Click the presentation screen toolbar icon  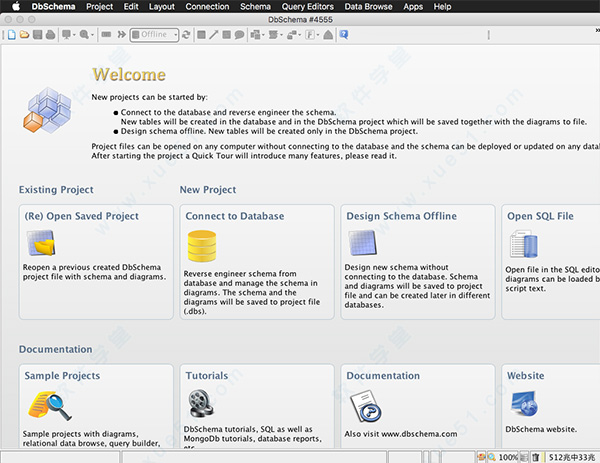[66, 35]
